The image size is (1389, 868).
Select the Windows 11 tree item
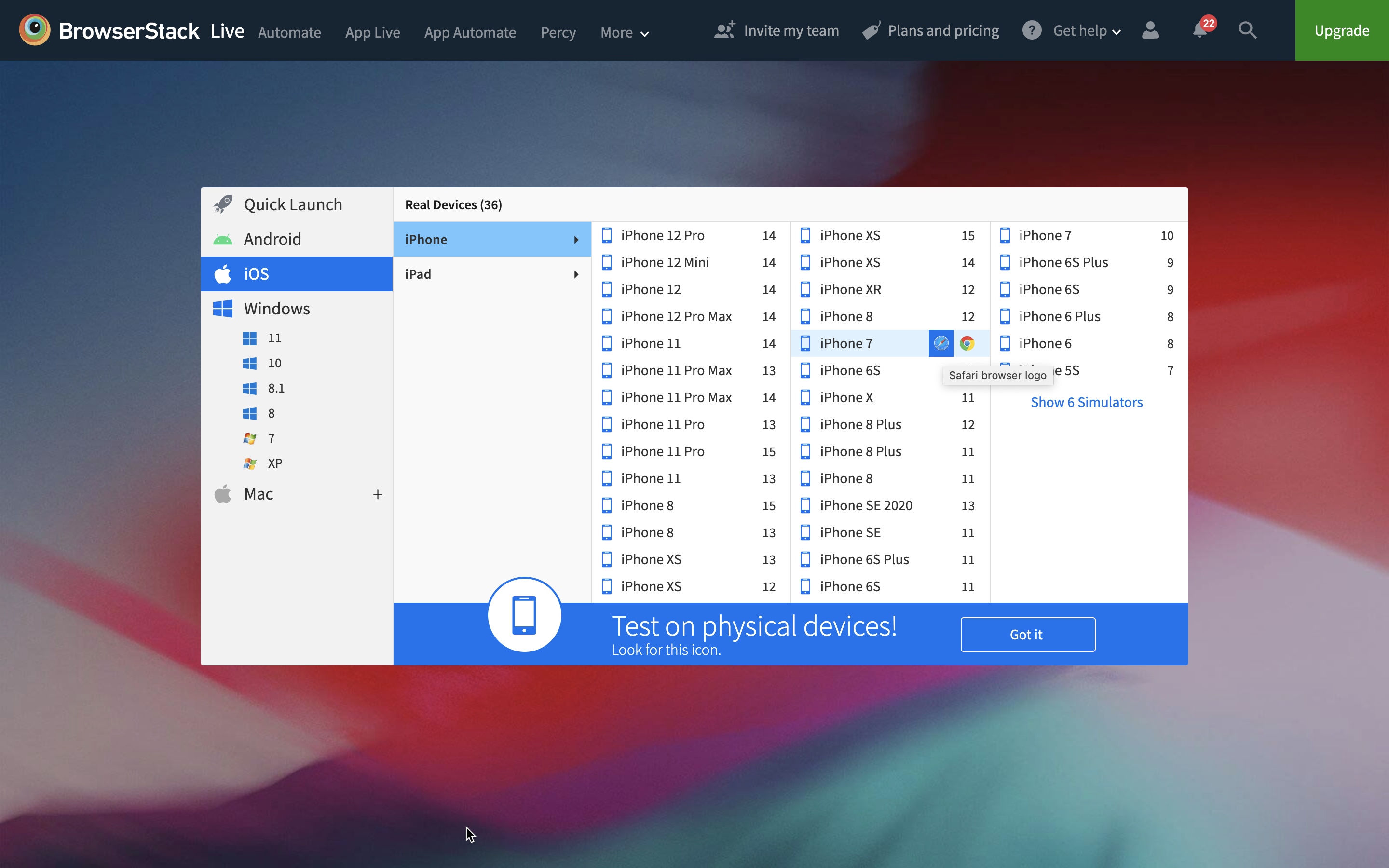coord(275,338)
